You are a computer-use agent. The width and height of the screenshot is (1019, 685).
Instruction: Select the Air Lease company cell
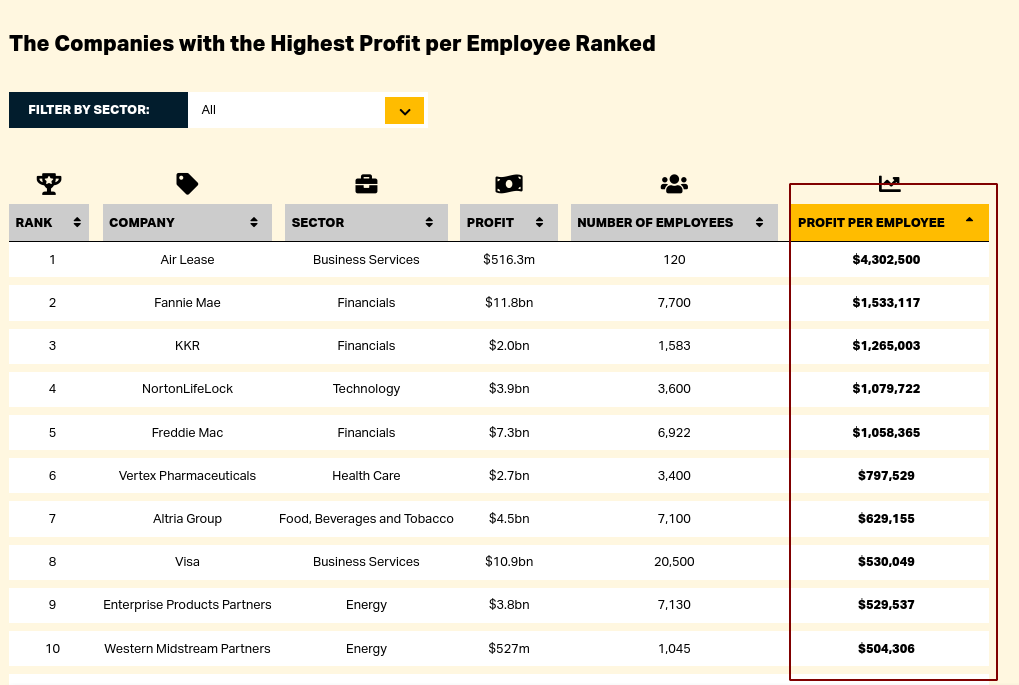[x=187, y=259]
